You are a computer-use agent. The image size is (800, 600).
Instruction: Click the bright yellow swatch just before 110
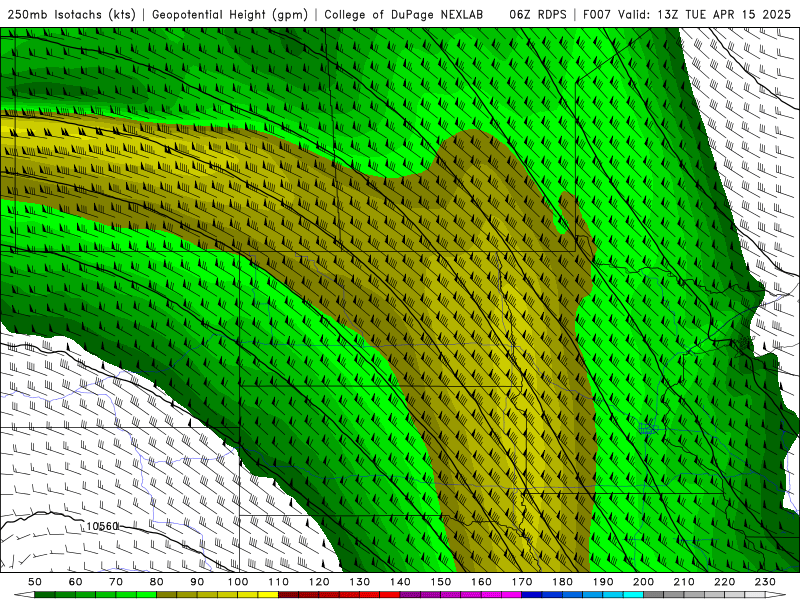tap(268, 595)
